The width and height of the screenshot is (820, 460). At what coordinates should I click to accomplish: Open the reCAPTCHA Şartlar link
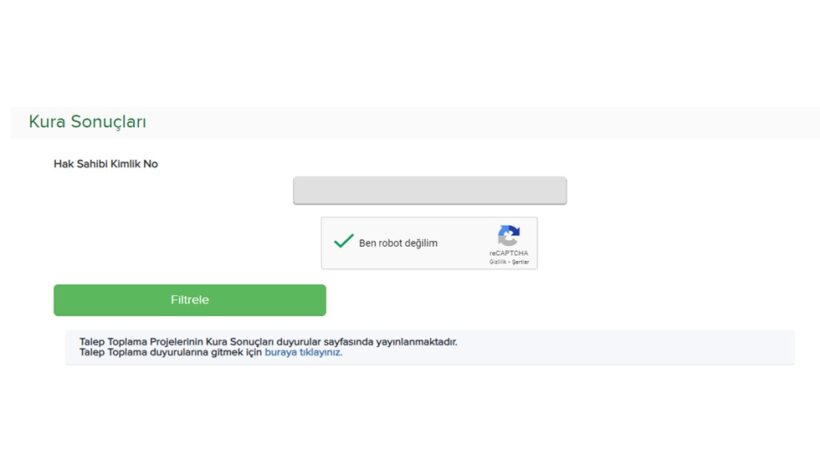click(520, 262)
